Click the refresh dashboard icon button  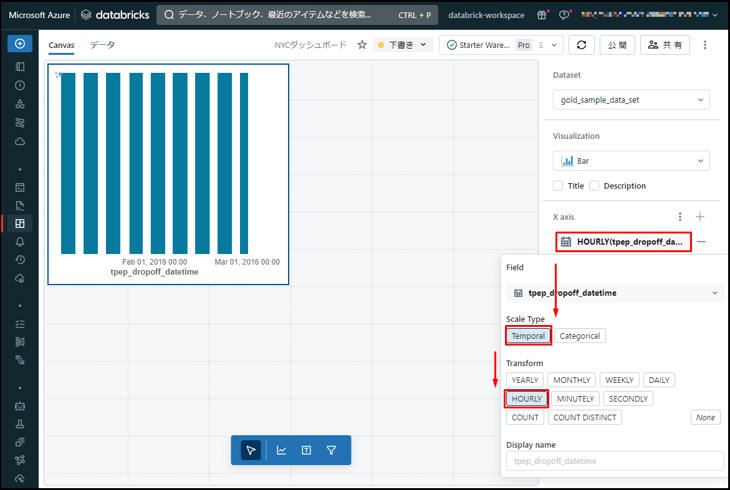(581, 45)
